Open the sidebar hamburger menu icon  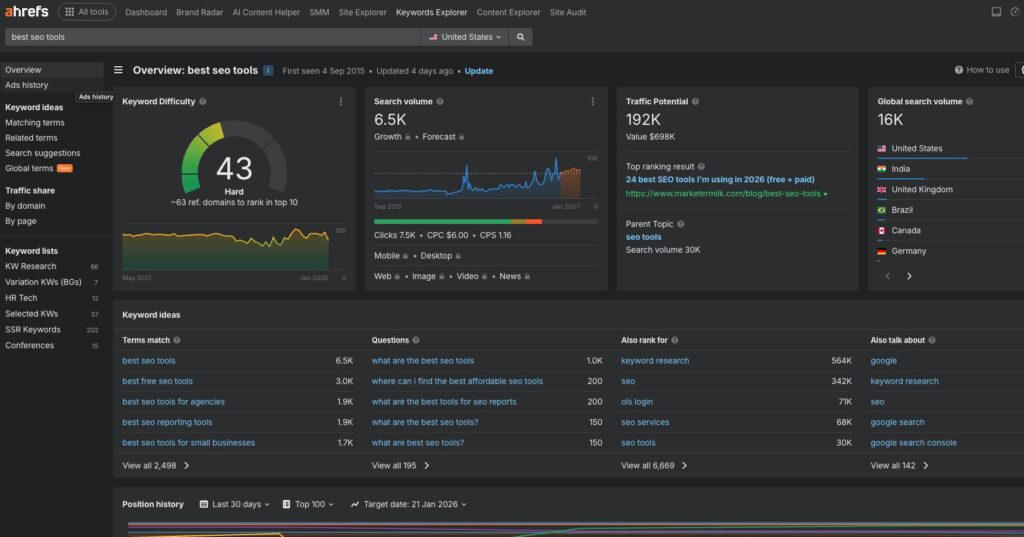118,70
